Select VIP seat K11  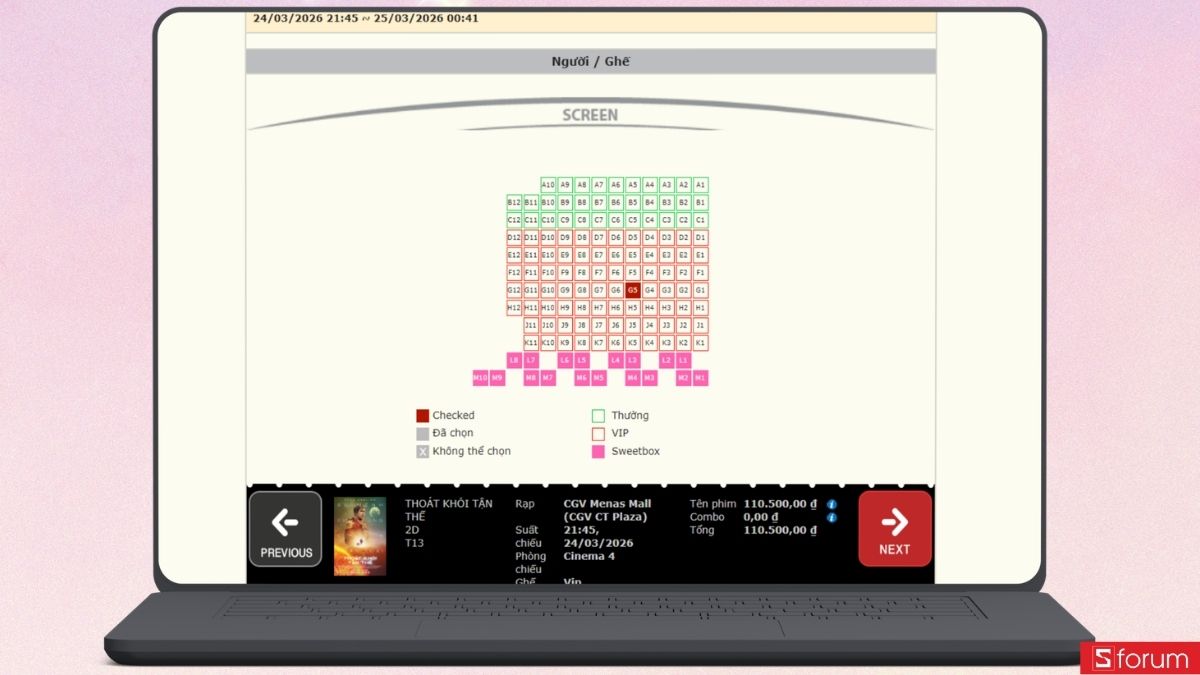pyautogui.click(x=531, y=342)
